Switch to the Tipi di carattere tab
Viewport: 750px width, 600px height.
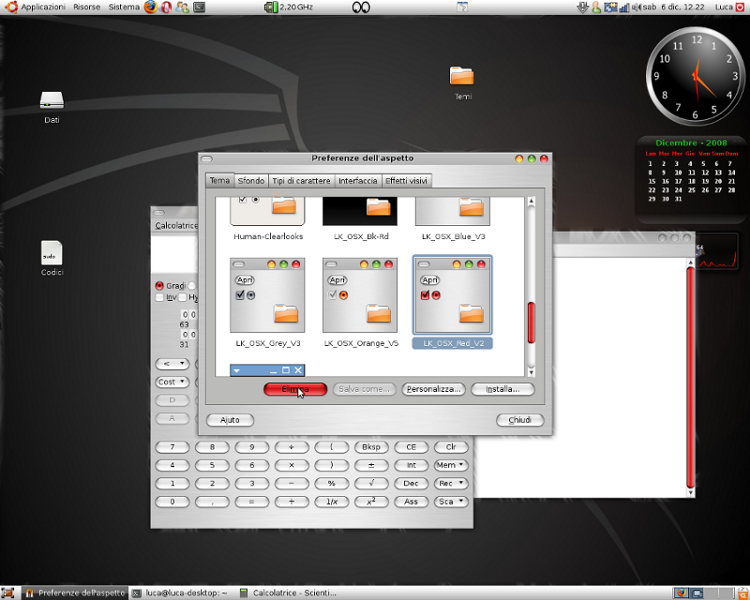301,180
